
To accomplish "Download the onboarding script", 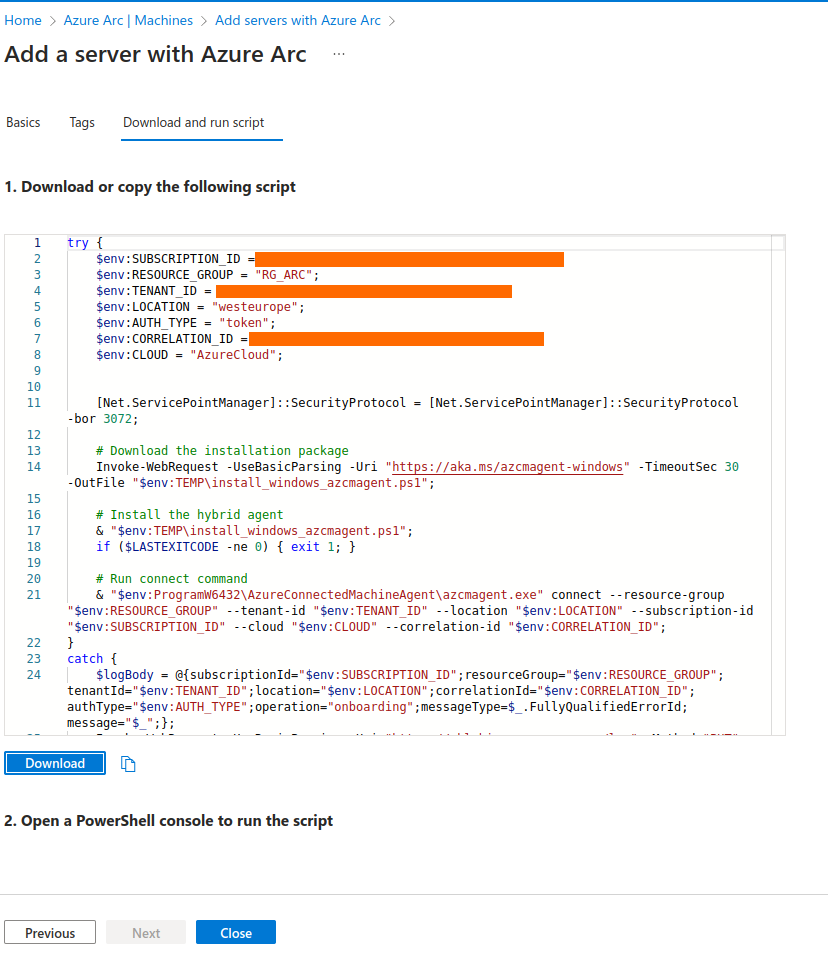I will click(x=55, y=763).
